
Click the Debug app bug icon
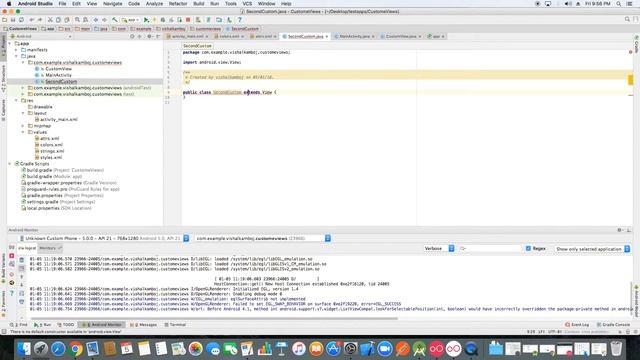pyautogui.click(x=163, y=20)
